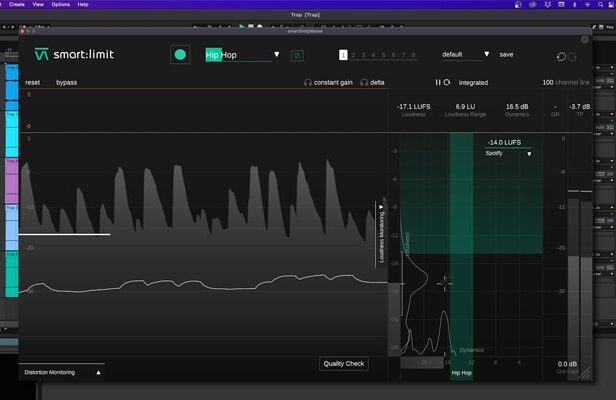Screen dimensions: 616x400
Task: Select state slot 1
Action: click(x=343, y=55)
